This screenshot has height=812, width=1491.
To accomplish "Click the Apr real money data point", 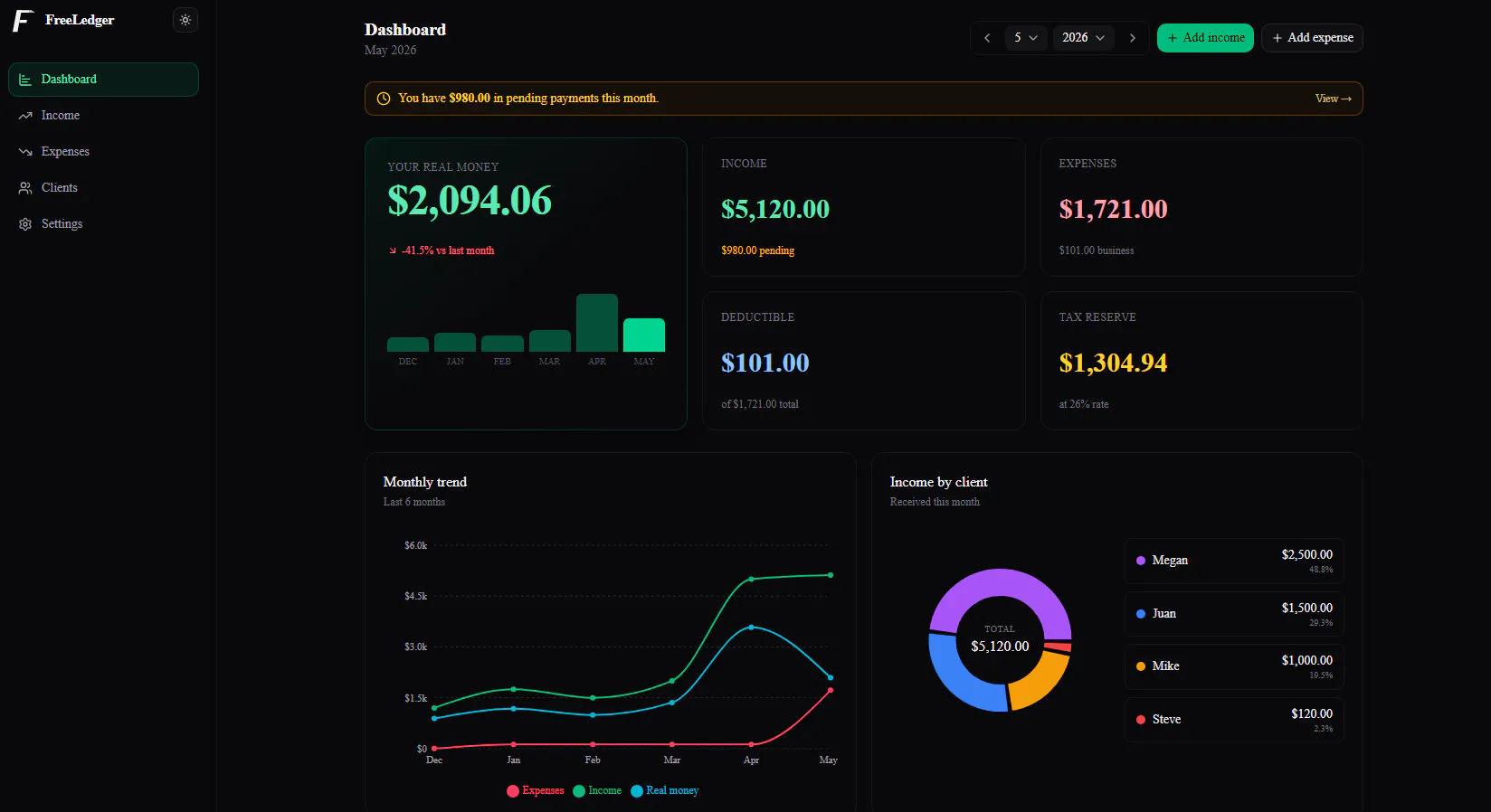I will [x=752, y=628].
